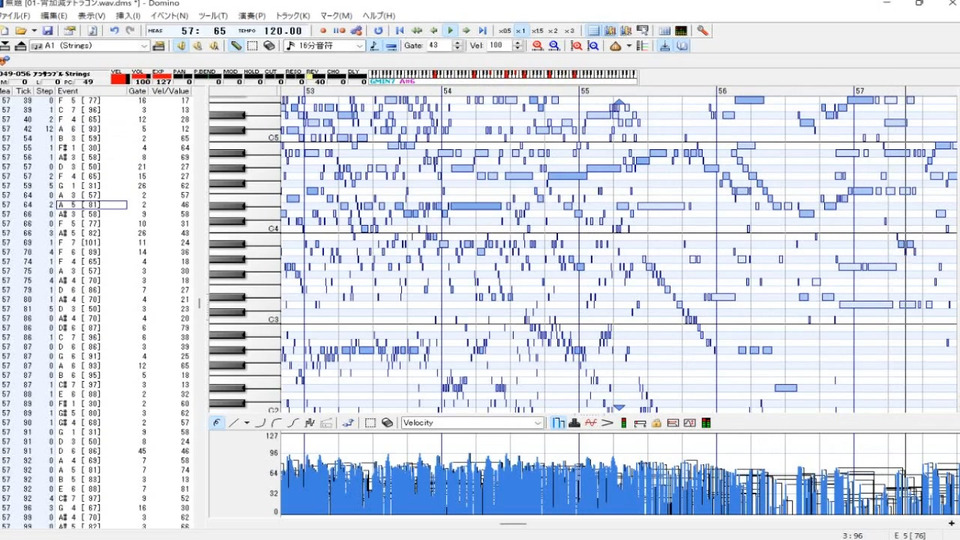Toggle the loop/repeat playback button

click(x=378, y=31)
